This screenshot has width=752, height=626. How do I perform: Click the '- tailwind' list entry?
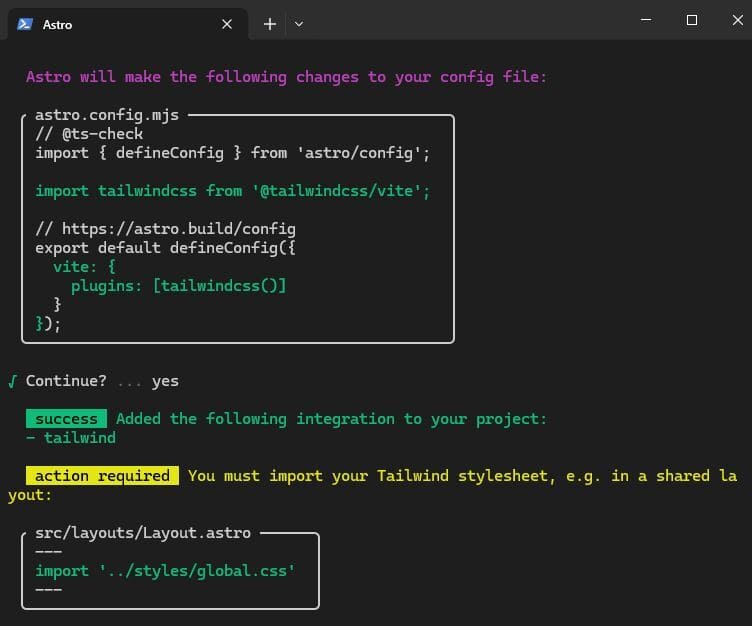(71, 438)
